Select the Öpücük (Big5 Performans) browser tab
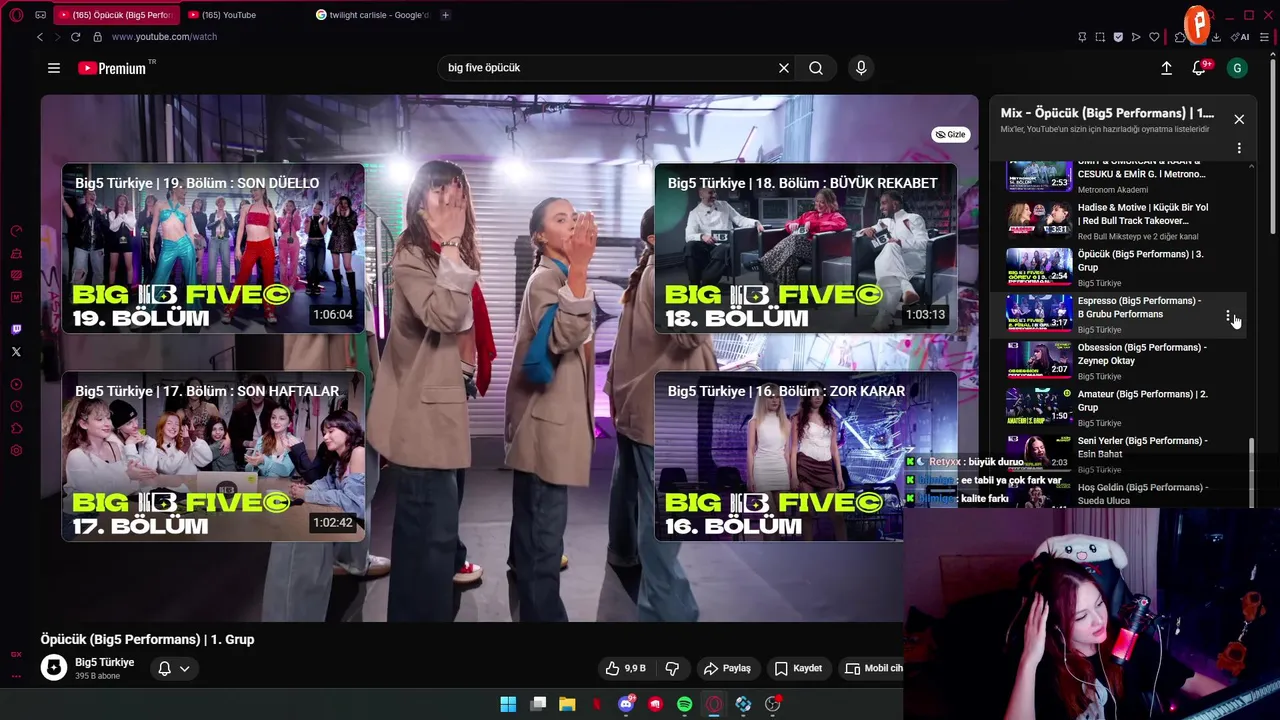The height and width of the screenshot is (720, 1280). coord(116,15)
